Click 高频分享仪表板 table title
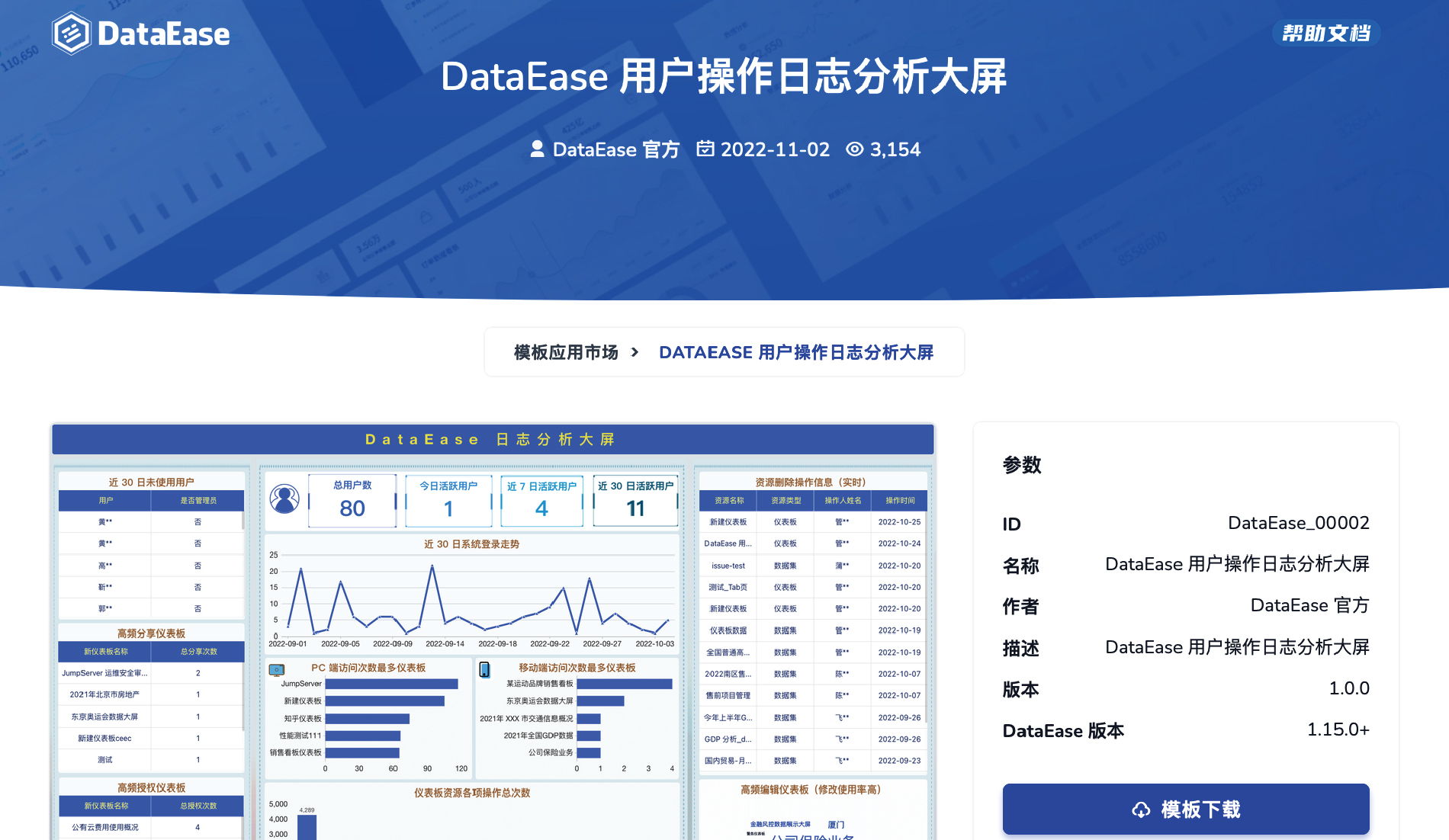Viewport: 1449px width, 840px height. pyautogui.click(x=151, y=633)
